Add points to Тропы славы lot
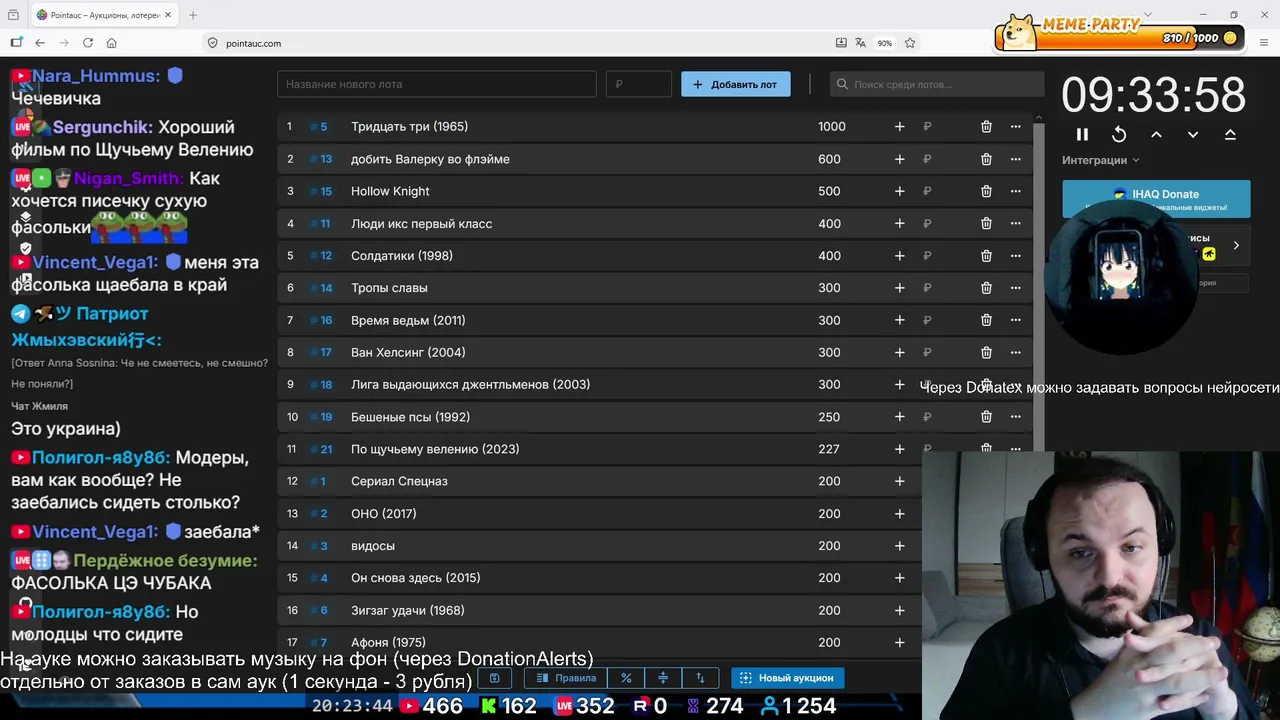Viewport: 1280px width, 720px height. [x=899, y=288]
